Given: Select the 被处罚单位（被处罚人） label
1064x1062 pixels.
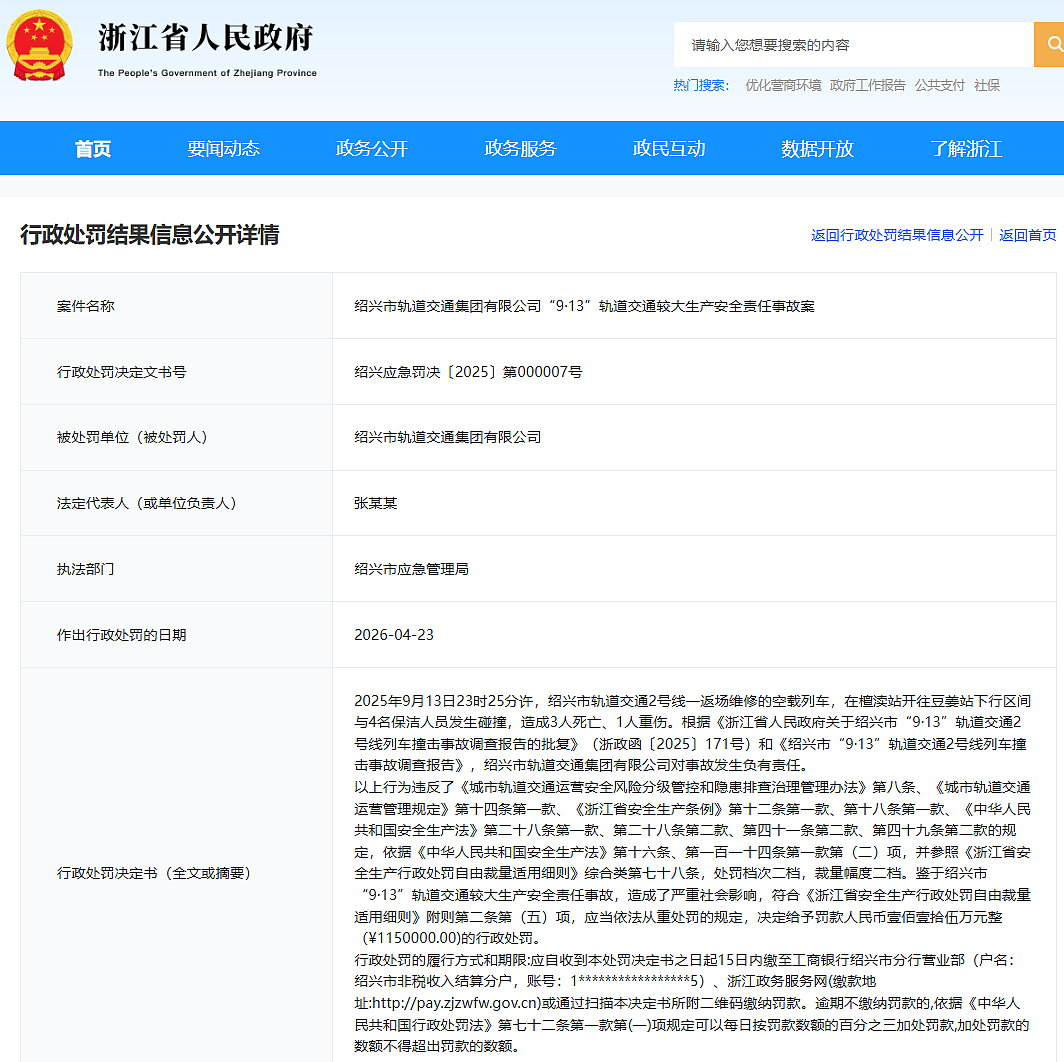Looking at the screenshot, I should point(132,438).
